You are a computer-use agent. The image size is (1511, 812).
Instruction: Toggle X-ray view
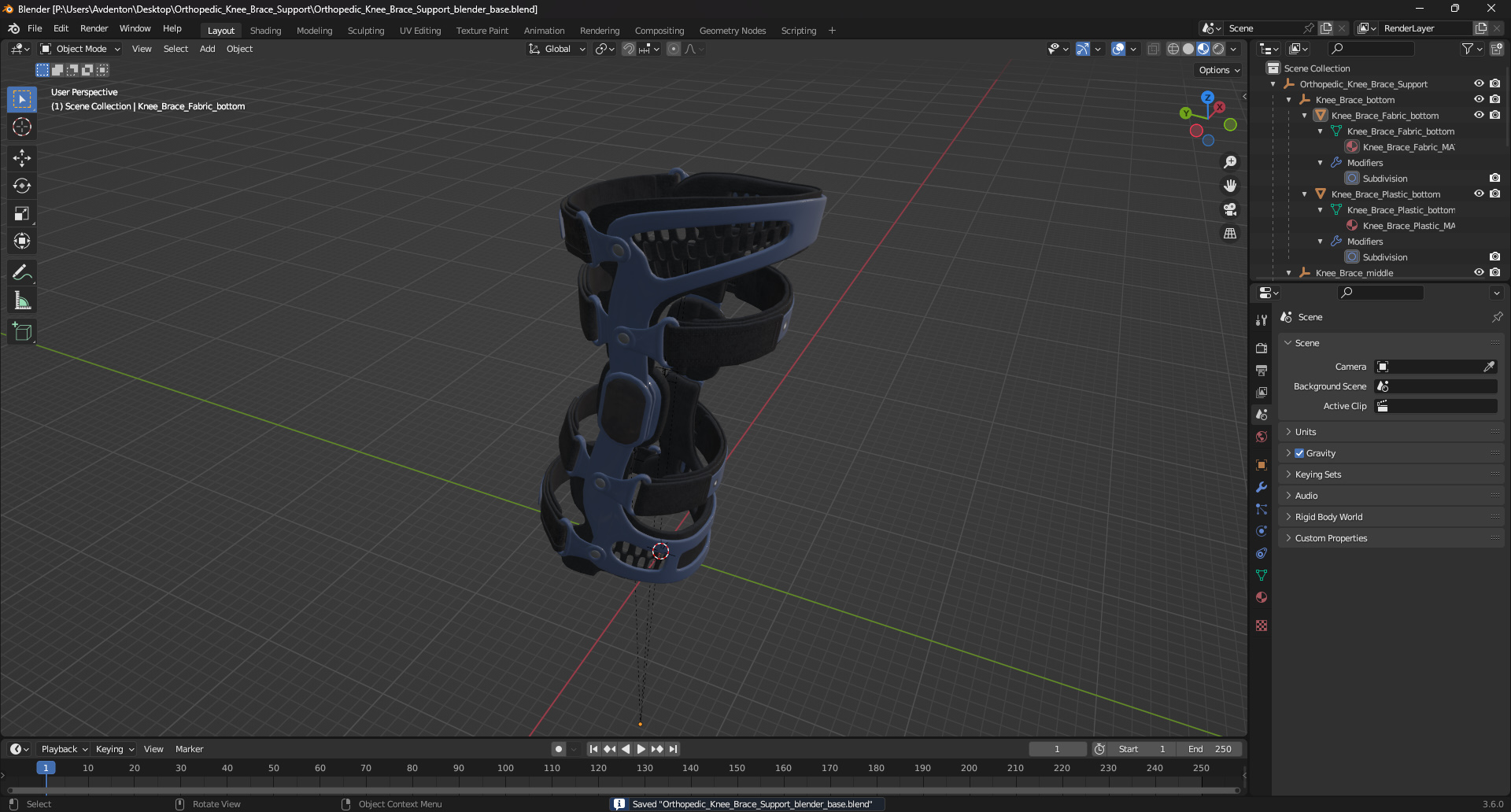1153,49
